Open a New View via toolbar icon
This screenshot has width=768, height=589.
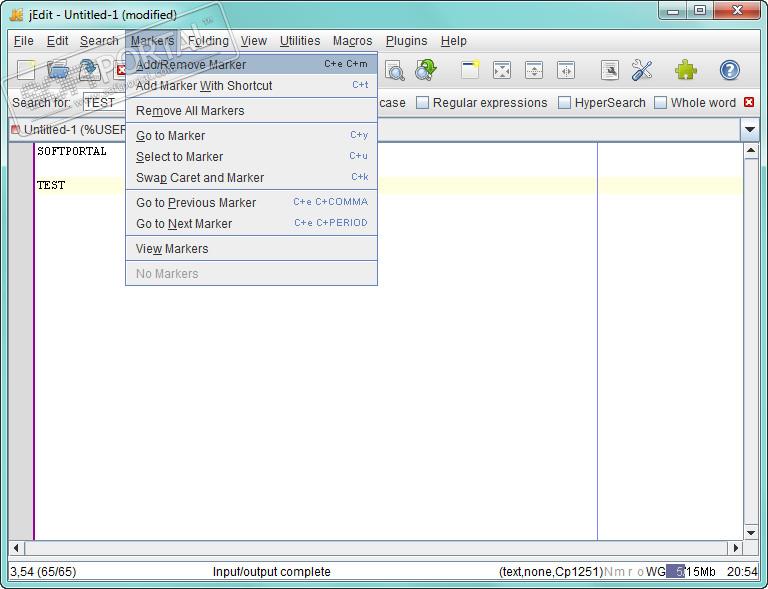pyautogui.click(x=470, y=70)
